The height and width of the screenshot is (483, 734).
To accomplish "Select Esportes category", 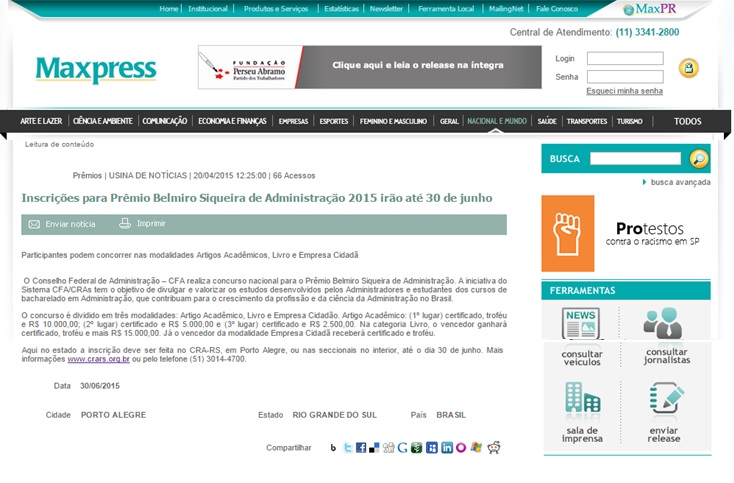I will (x=334, y=121).
